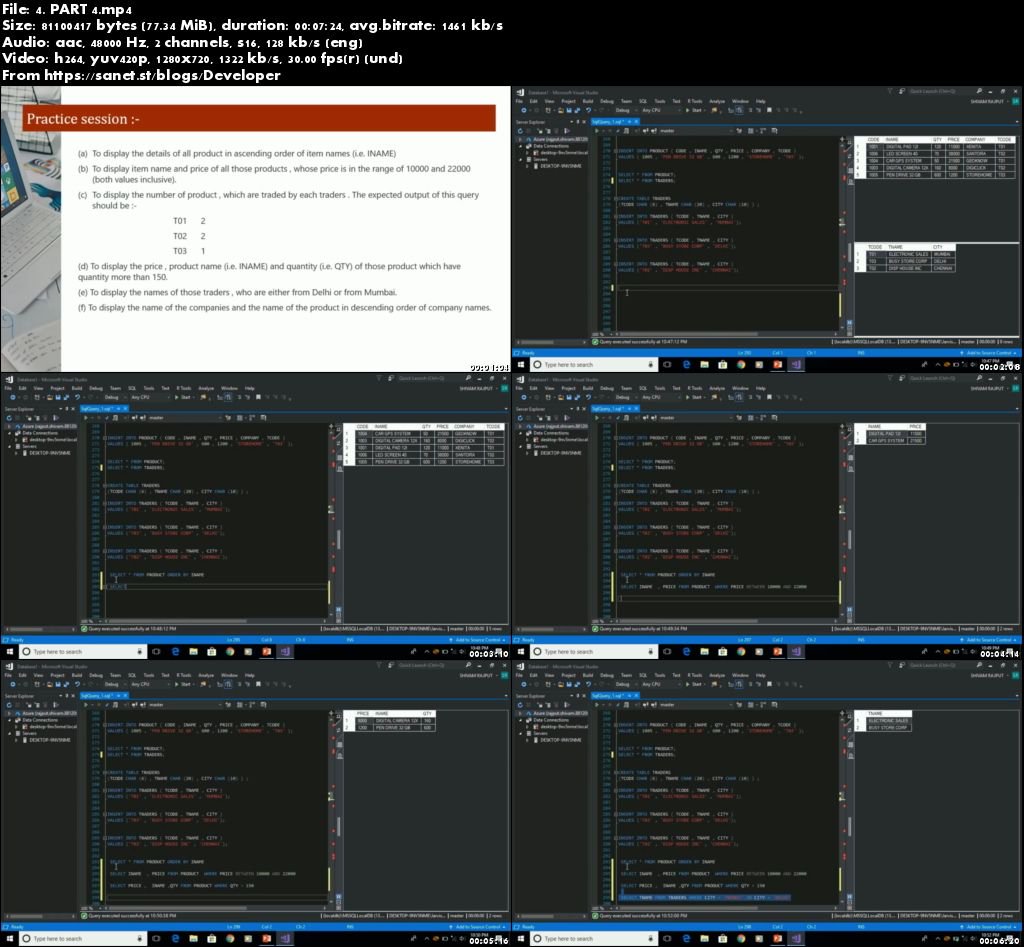Image resolution: width=1024 pixels, height=947 pixels.
Task: Click green success status icon in 00:06:20 frame
Action: [595, 916]
